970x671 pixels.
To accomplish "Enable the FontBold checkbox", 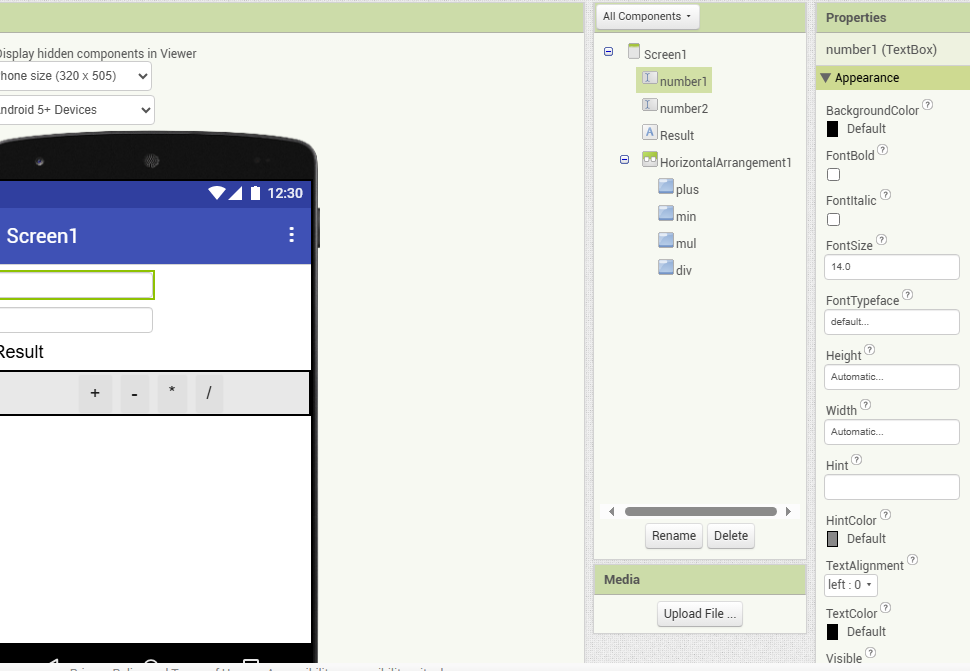I will [x=833, y=175].
